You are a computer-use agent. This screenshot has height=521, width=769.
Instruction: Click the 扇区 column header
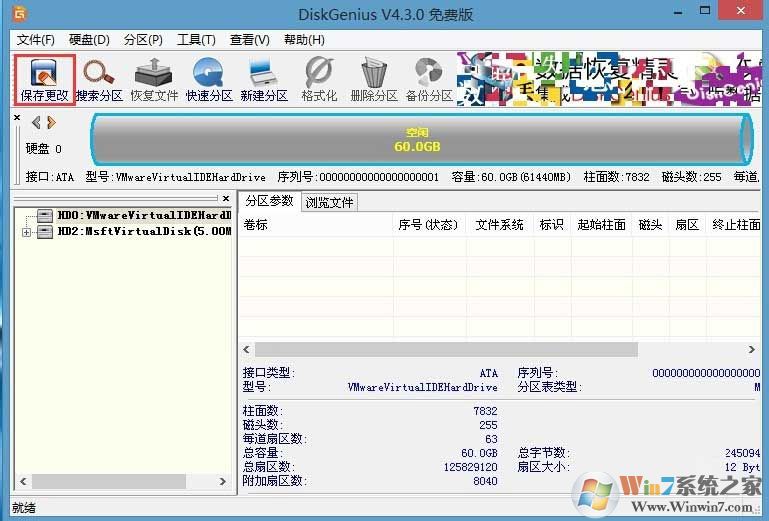pos(687,225)
